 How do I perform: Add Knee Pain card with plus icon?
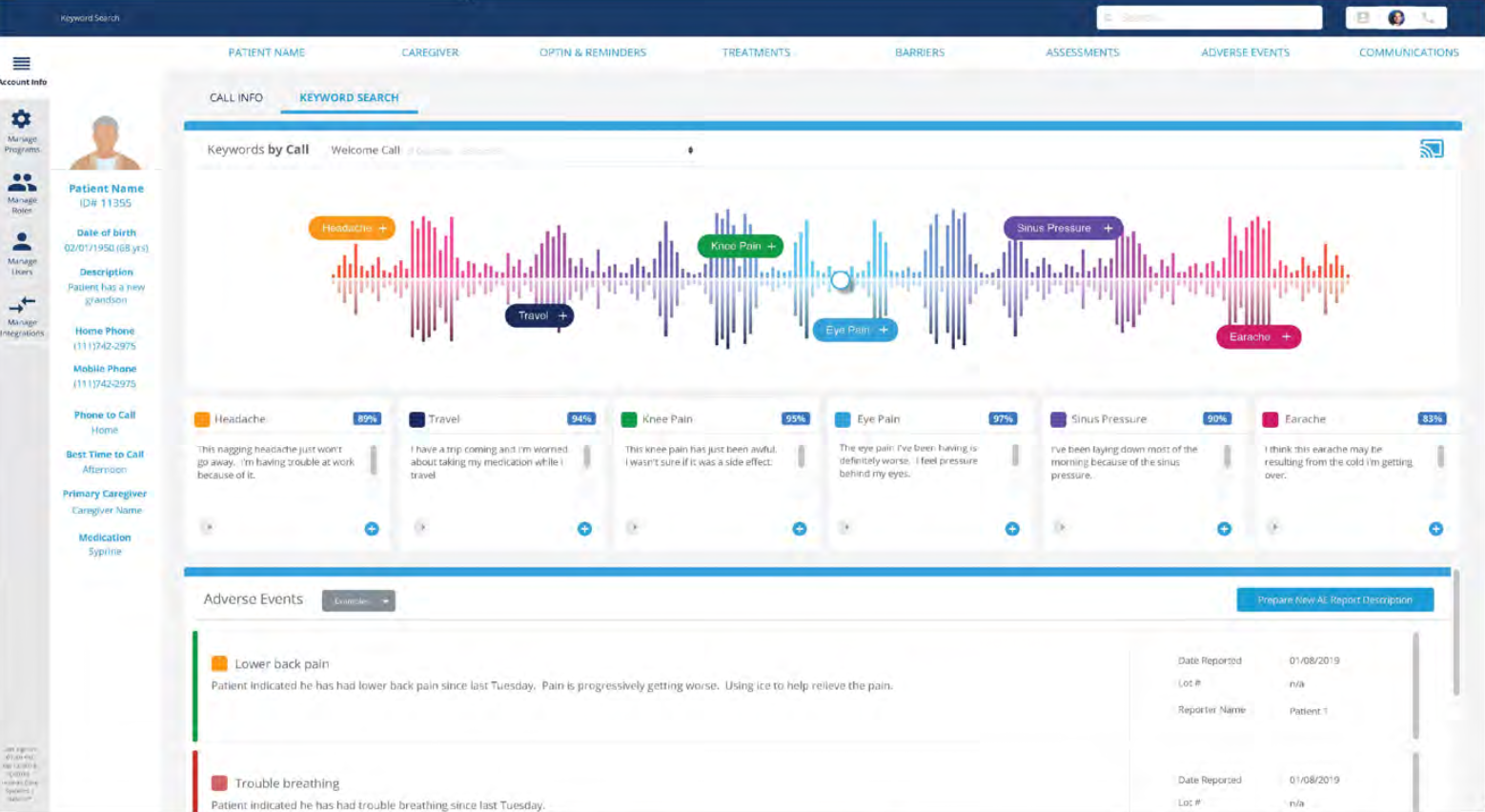800,529
